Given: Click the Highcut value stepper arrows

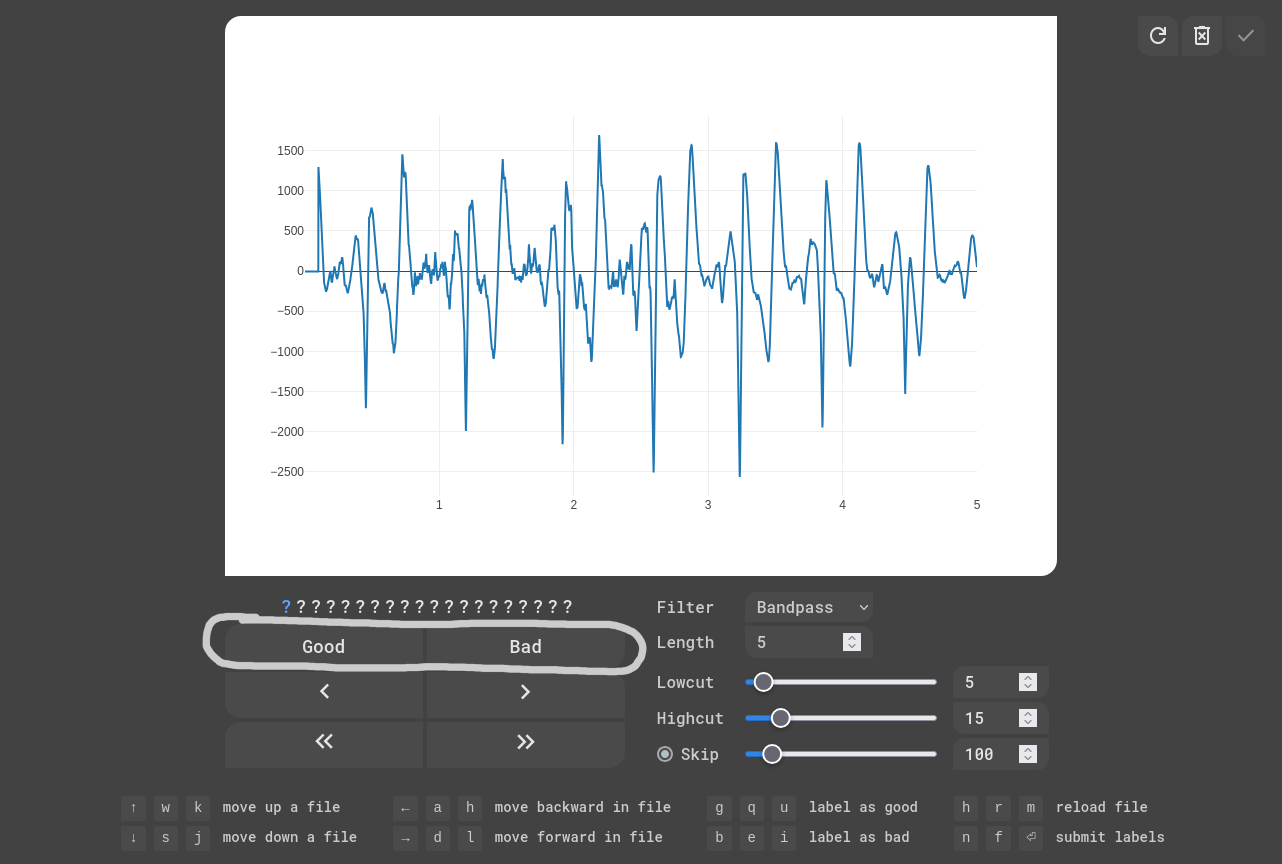Looking at the screenshot, I should tap(1027, 718).
